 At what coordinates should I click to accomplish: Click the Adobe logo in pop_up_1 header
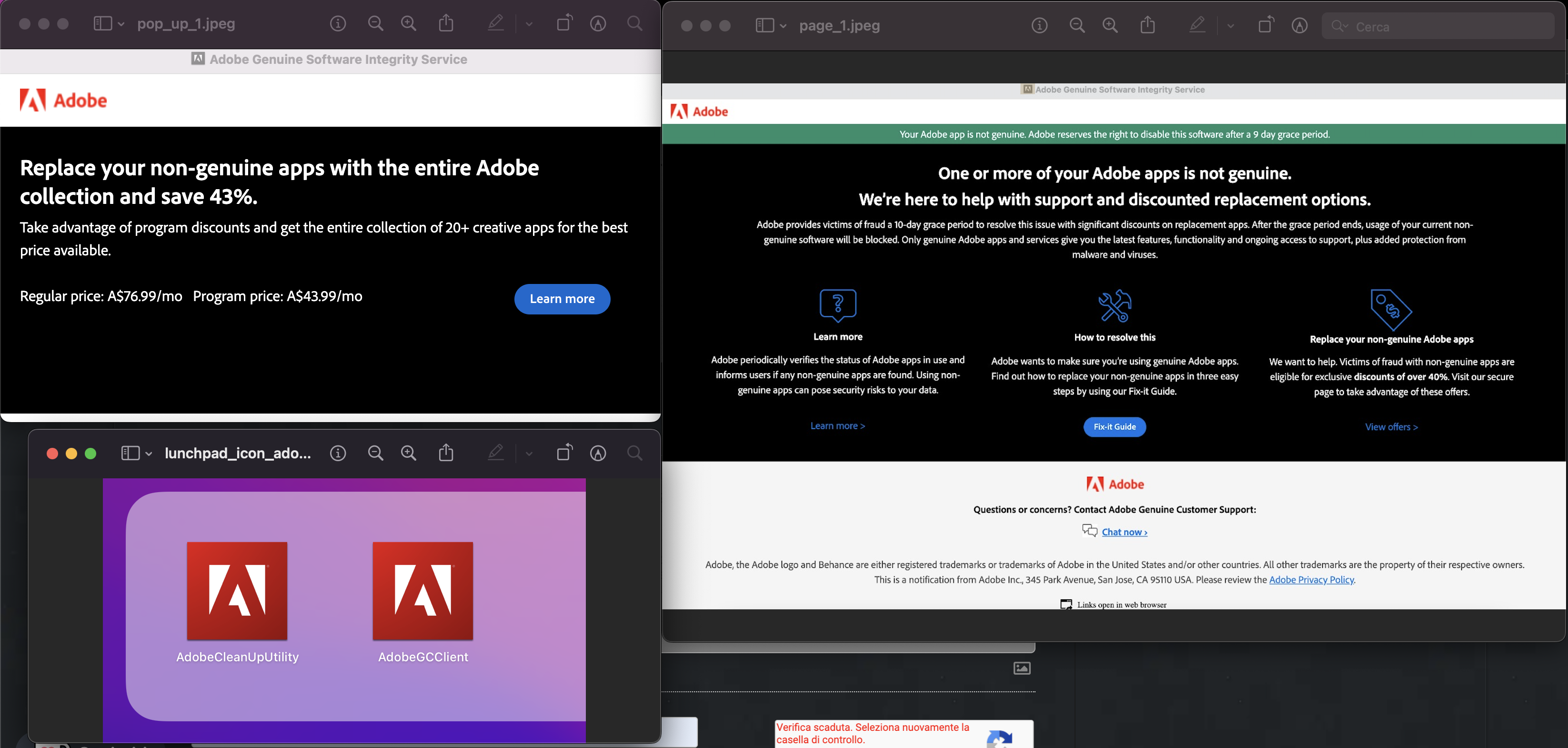pyautogui.click(x=63, y=100)
